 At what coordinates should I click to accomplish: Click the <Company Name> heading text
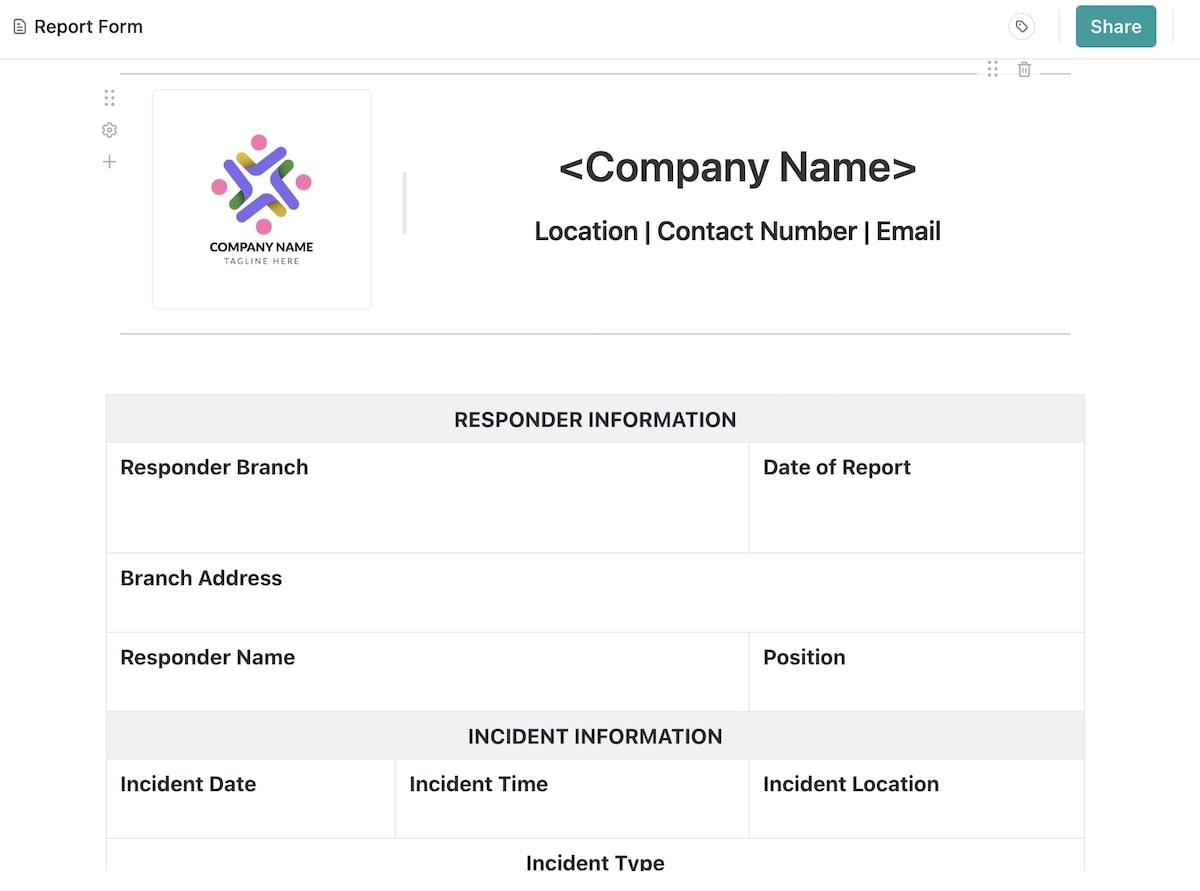click(x=737, y=167)
